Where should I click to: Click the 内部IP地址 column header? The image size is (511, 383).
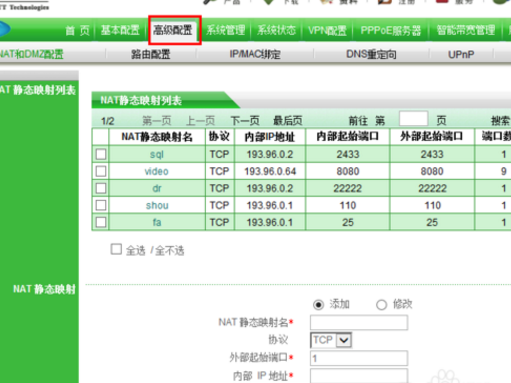tap(270, 137)
